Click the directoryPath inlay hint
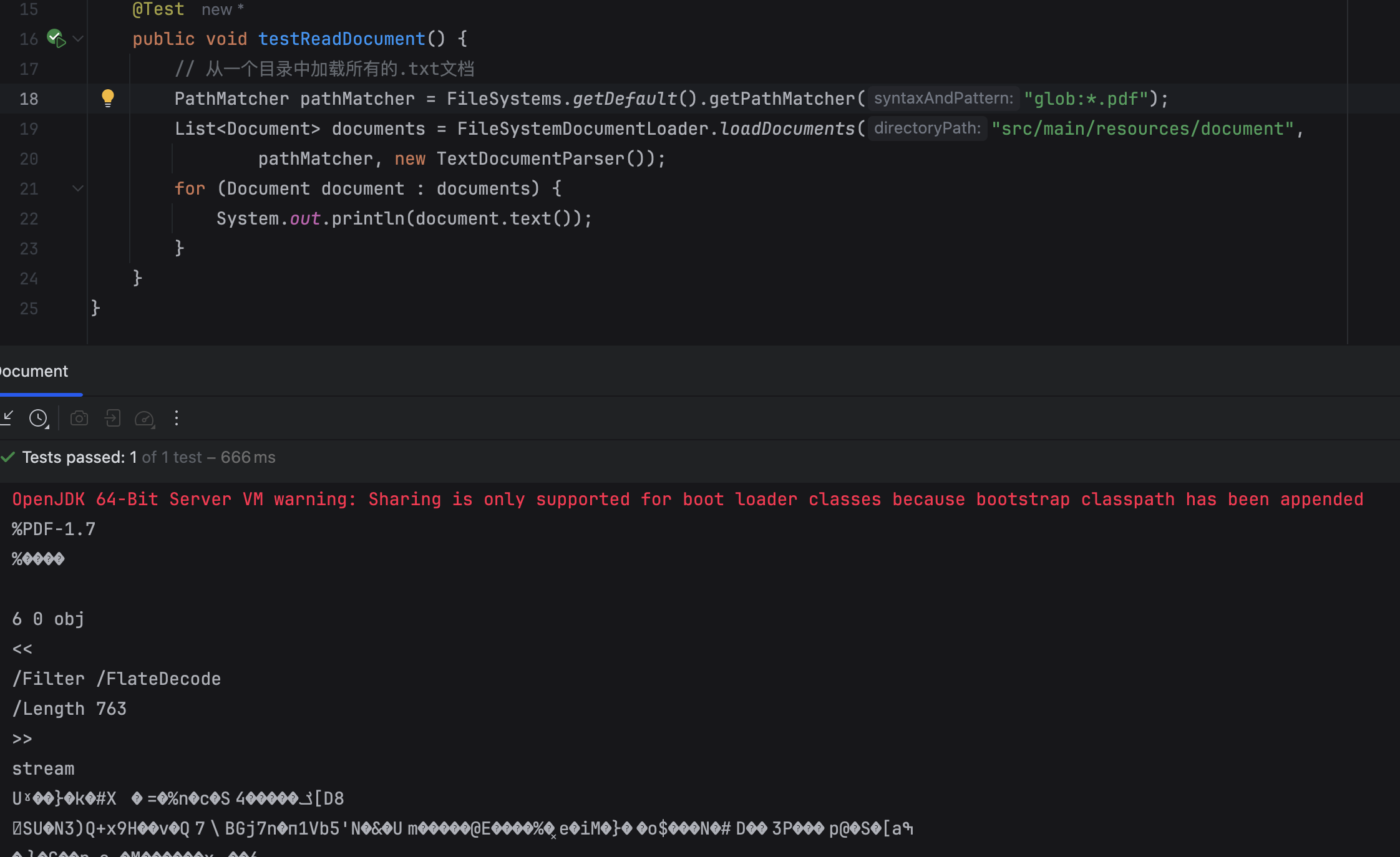 coord(927,128)
